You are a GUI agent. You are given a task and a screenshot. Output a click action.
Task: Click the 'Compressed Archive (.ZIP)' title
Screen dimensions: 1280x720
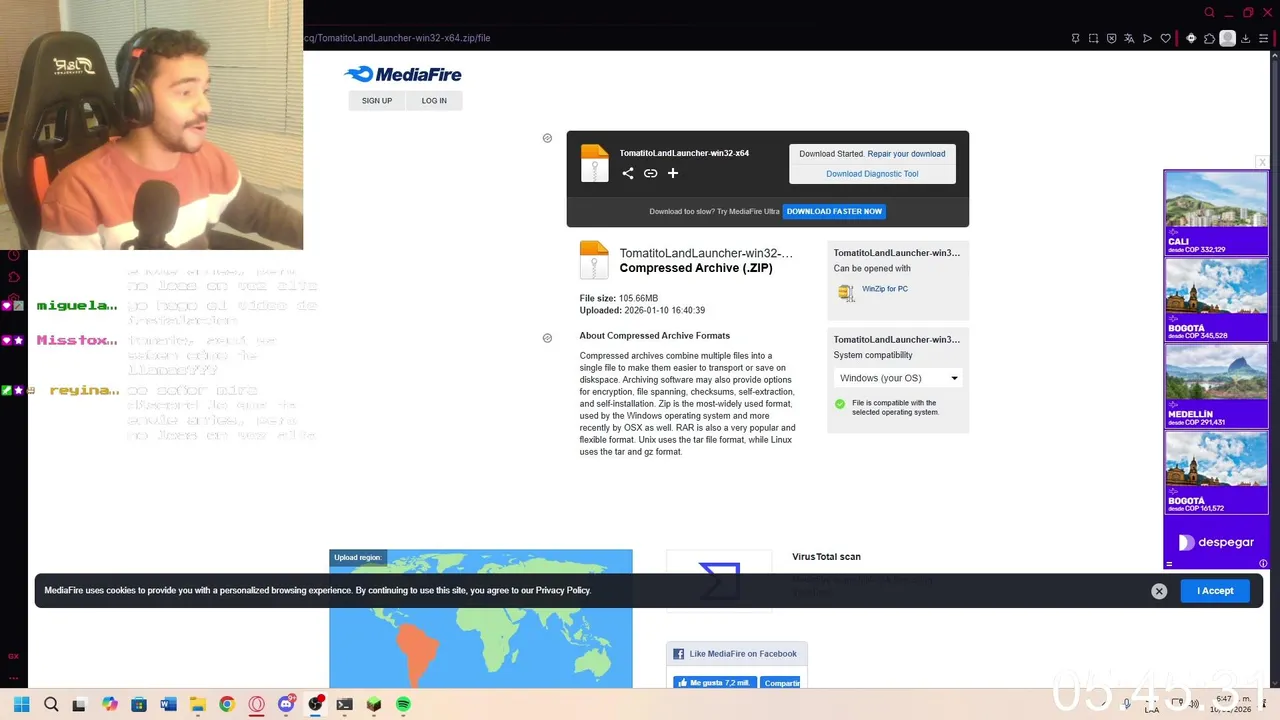(696, 268)
